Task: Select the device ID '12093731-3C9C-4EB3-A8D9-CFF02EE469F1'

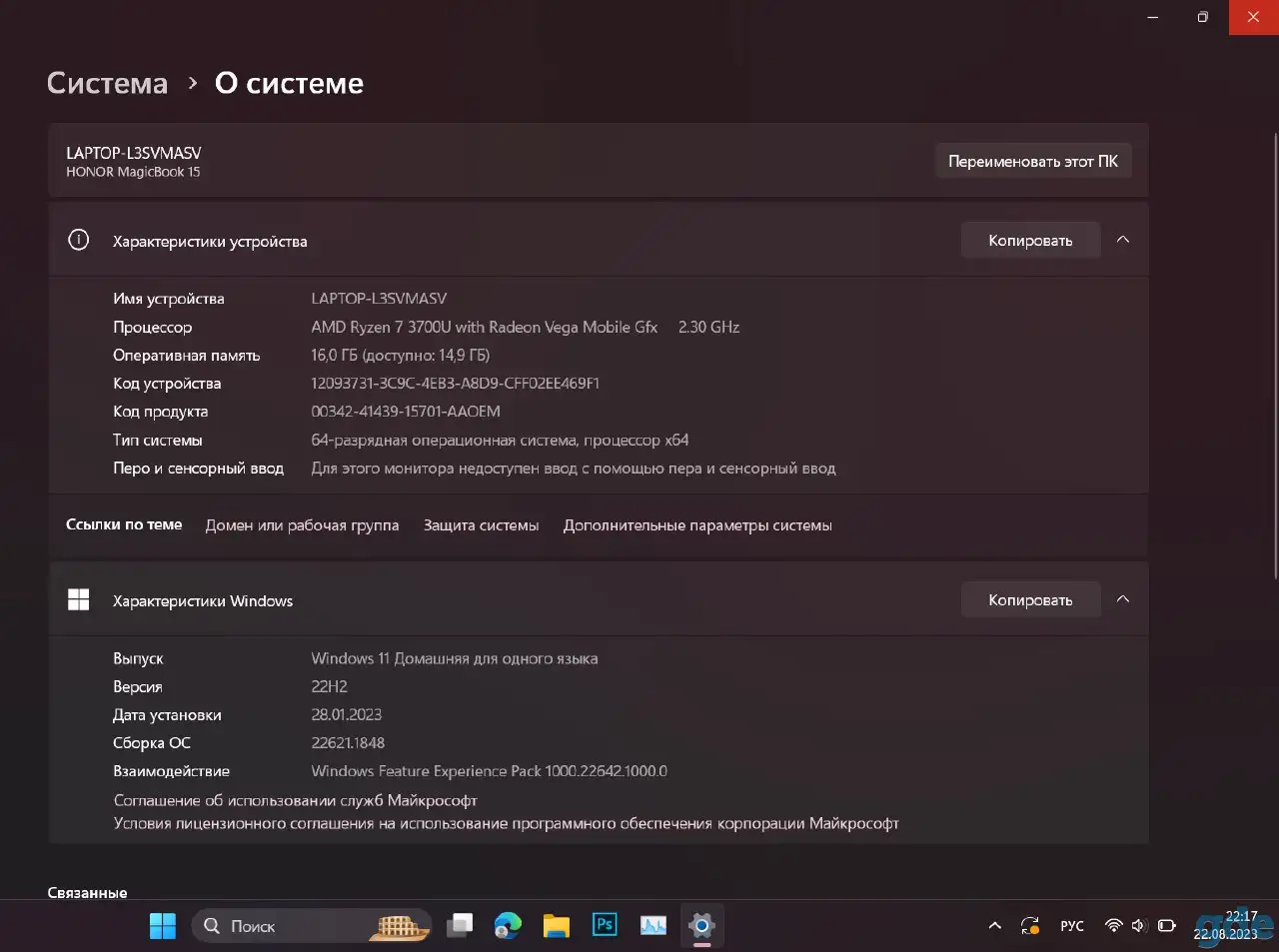Action: coord(456,383)
